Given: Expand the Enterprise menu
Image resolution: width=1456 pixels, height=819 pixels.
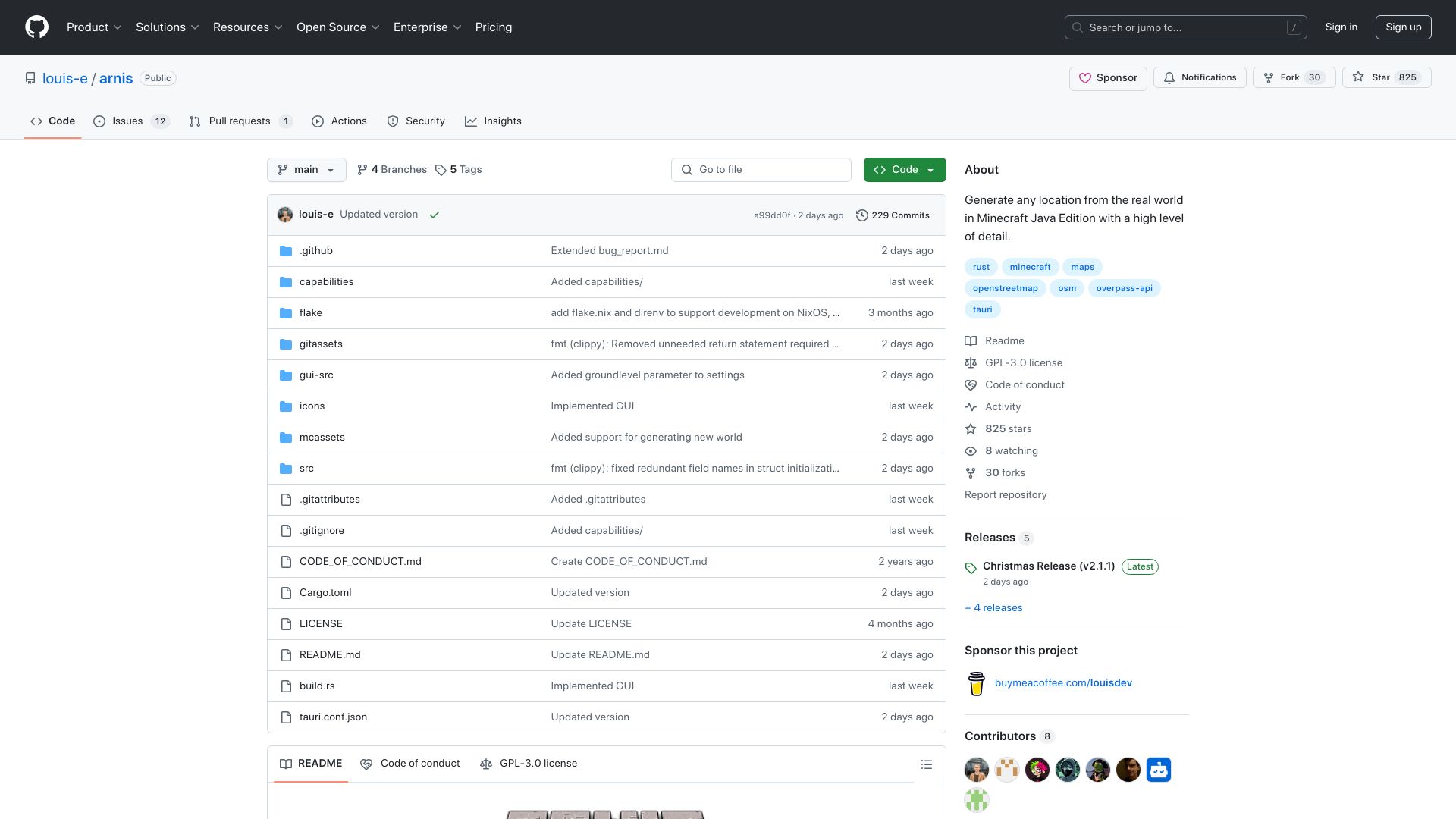Looking at the screenshot, I should coord(428,27).
